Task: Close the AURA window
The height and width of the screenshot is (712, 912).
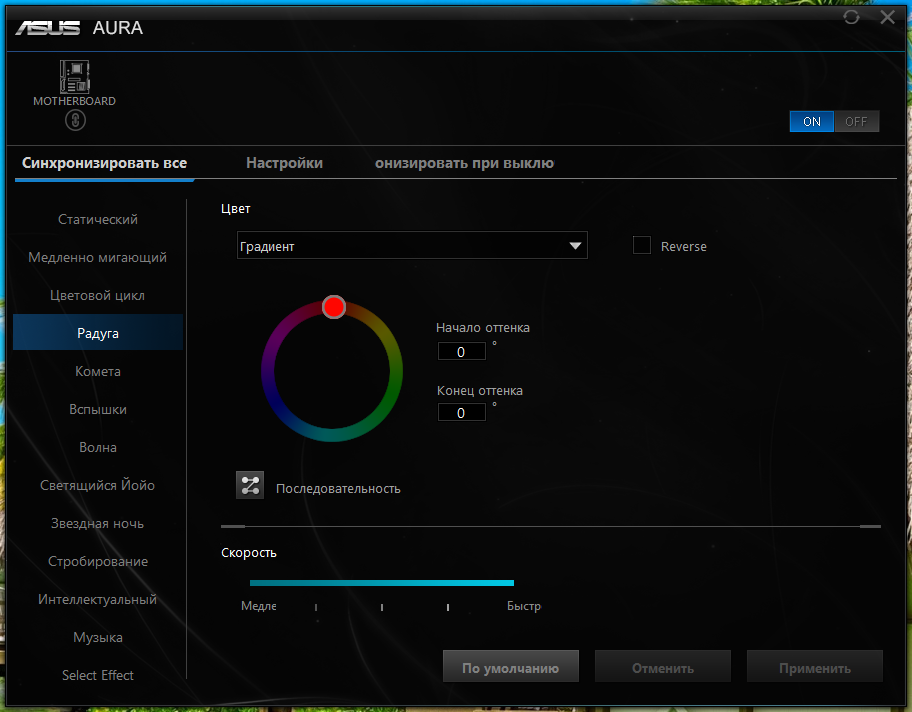Action: [888, 17]
